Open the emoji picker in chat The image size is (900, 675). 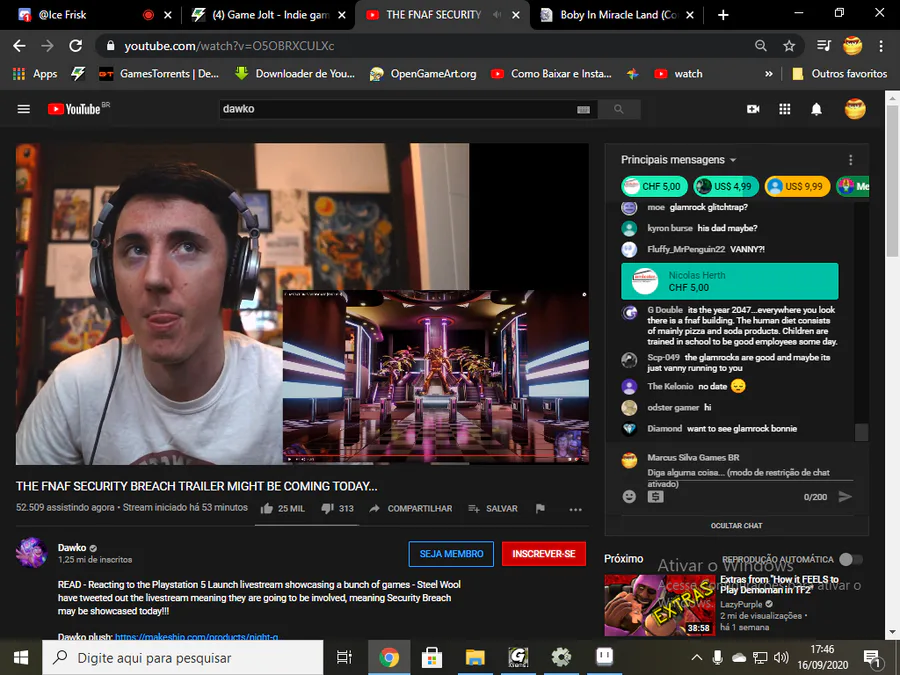click(629, 496)
